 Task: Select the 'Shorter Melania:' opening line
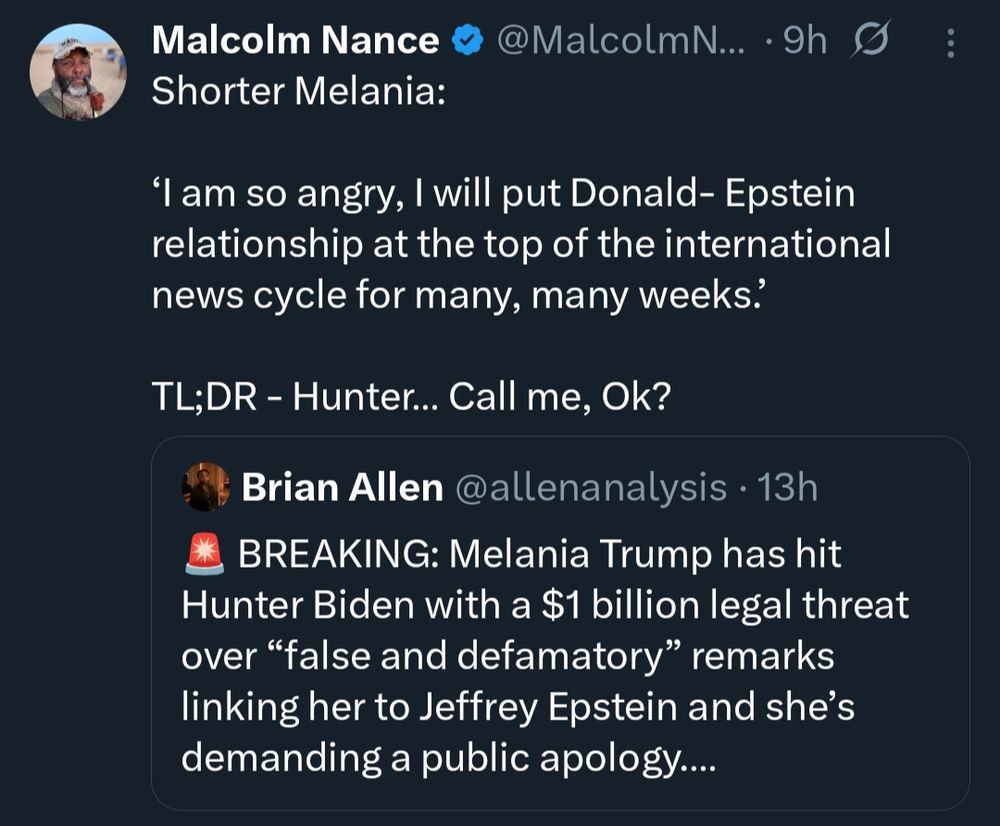click(x=298, y=91)
